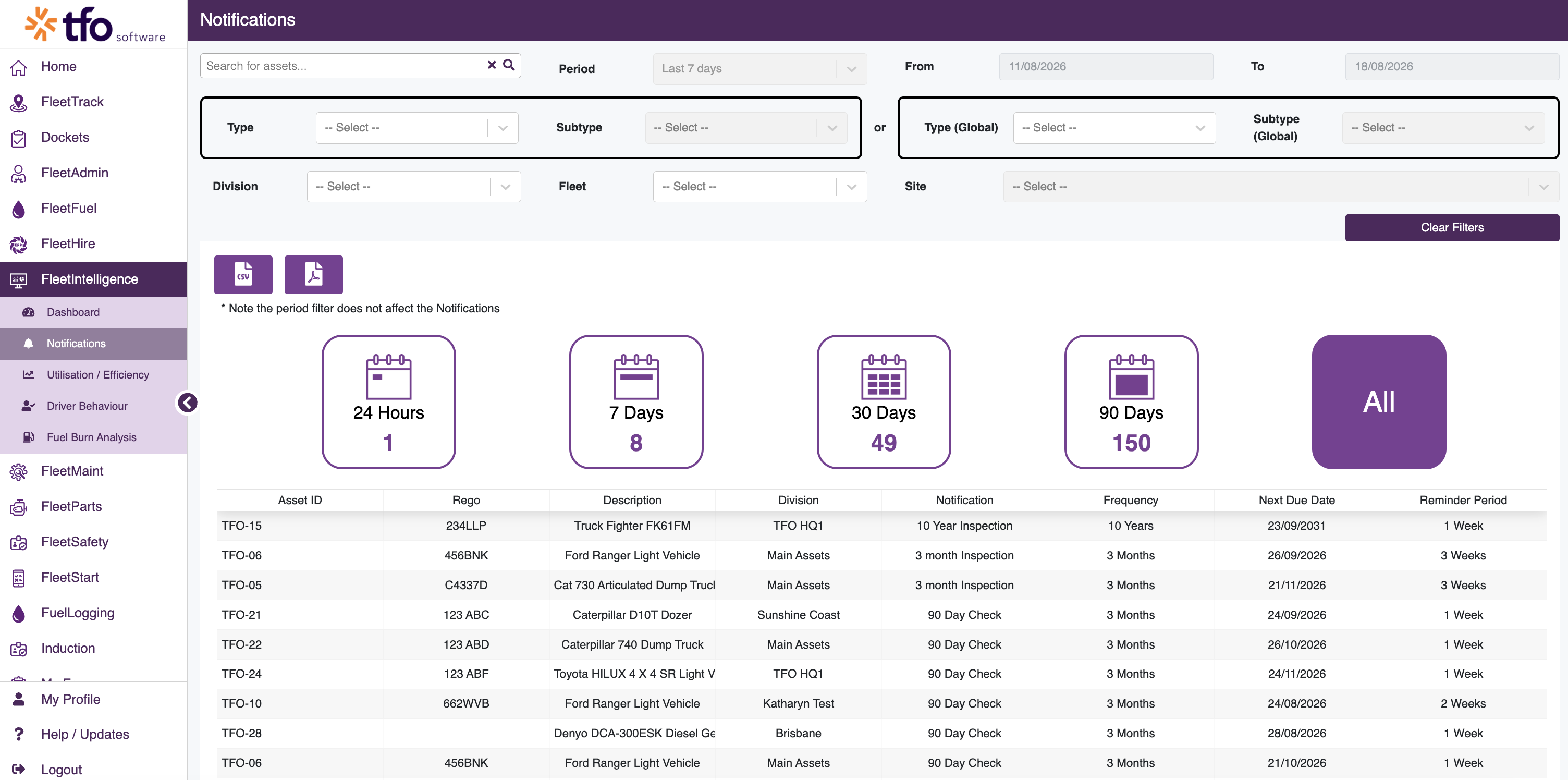Sort table by Next Due Date header
The height and width of the screenshot is (780, 1568).
(1296, 500)
